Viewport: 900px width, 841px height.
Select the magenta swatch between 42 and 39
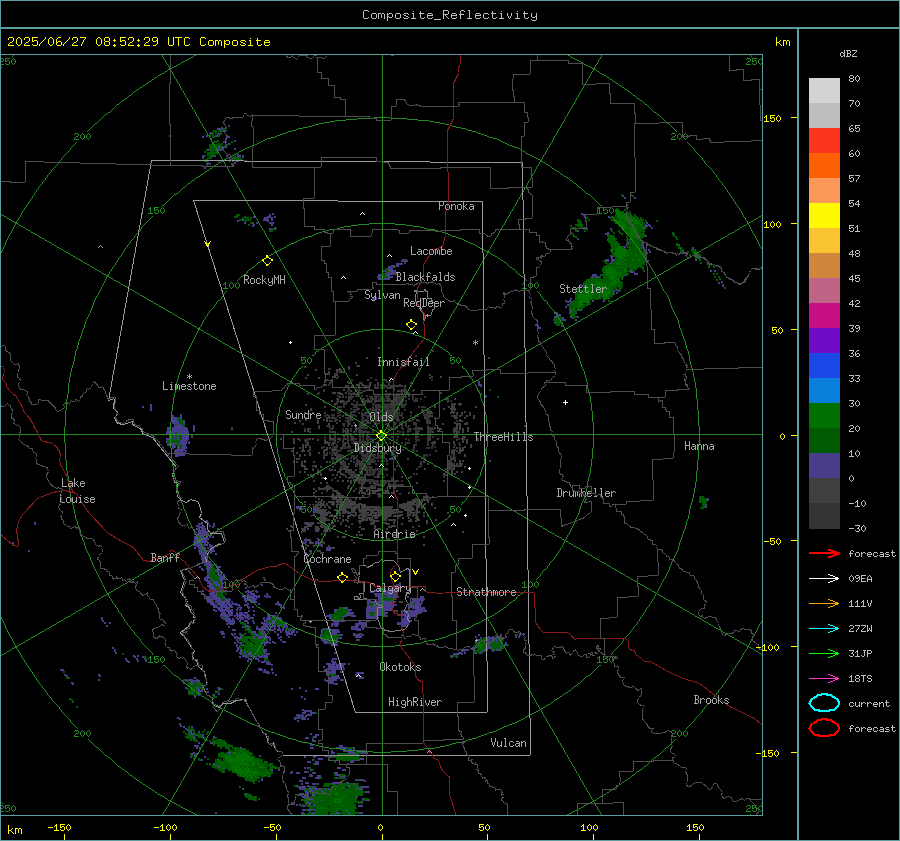824,315
